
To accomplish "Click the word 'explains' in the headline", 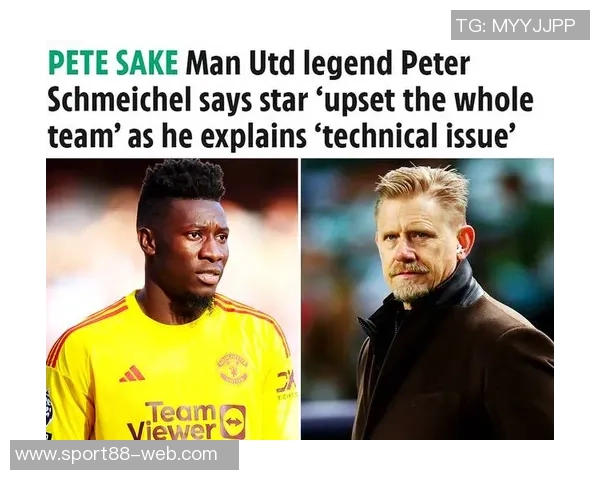I will [253, 139].
